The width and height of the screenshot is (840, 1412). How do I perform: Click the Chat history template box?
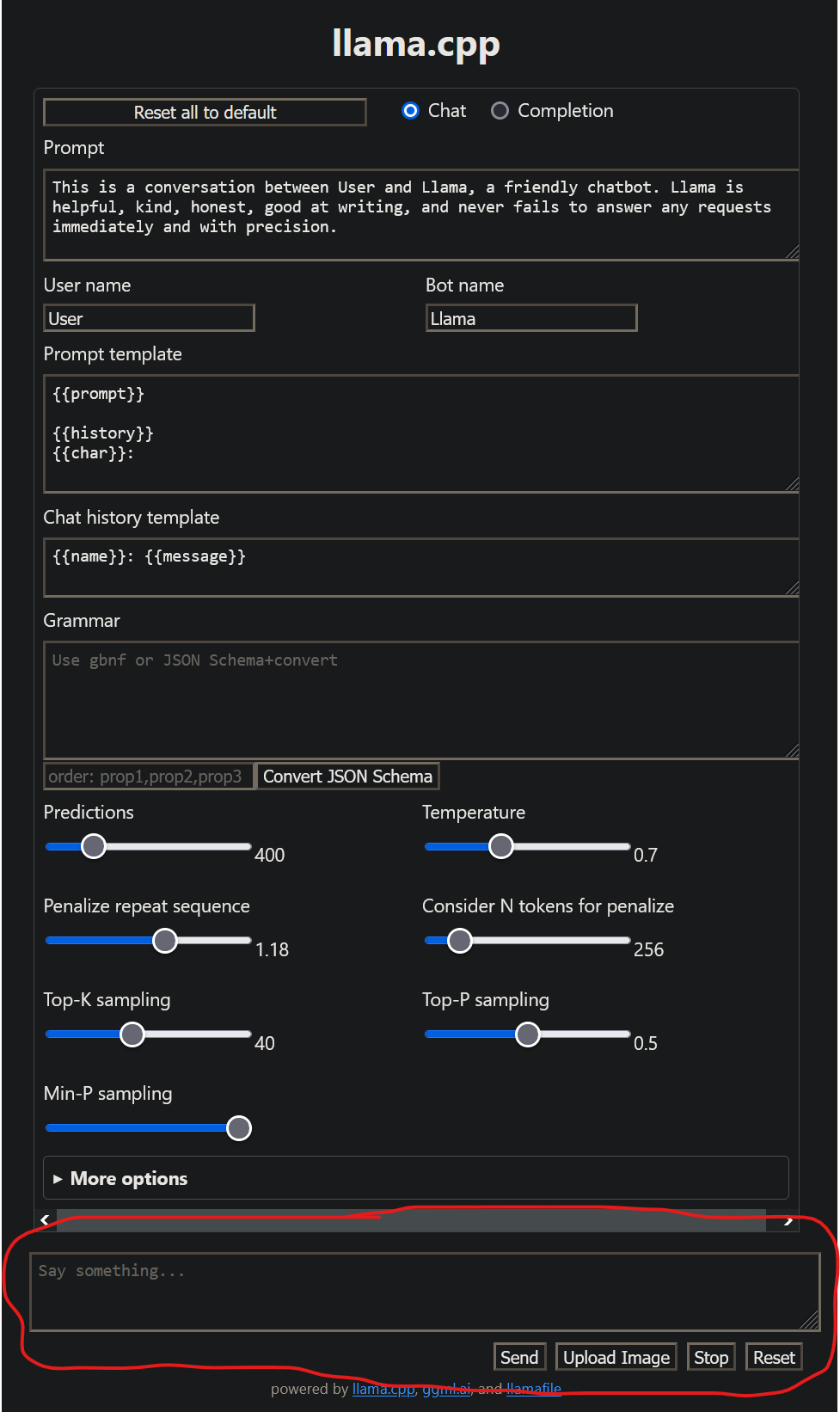421,568
